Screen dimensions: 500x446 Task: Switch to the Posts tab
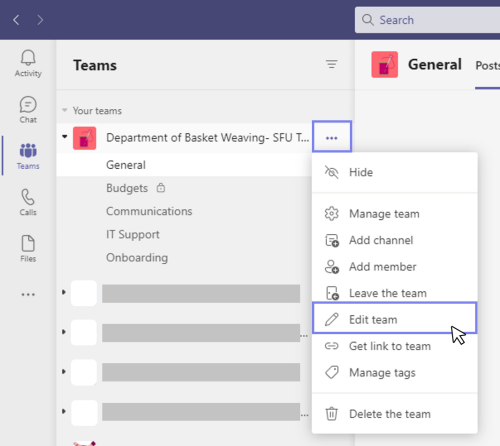click(488, 66)
